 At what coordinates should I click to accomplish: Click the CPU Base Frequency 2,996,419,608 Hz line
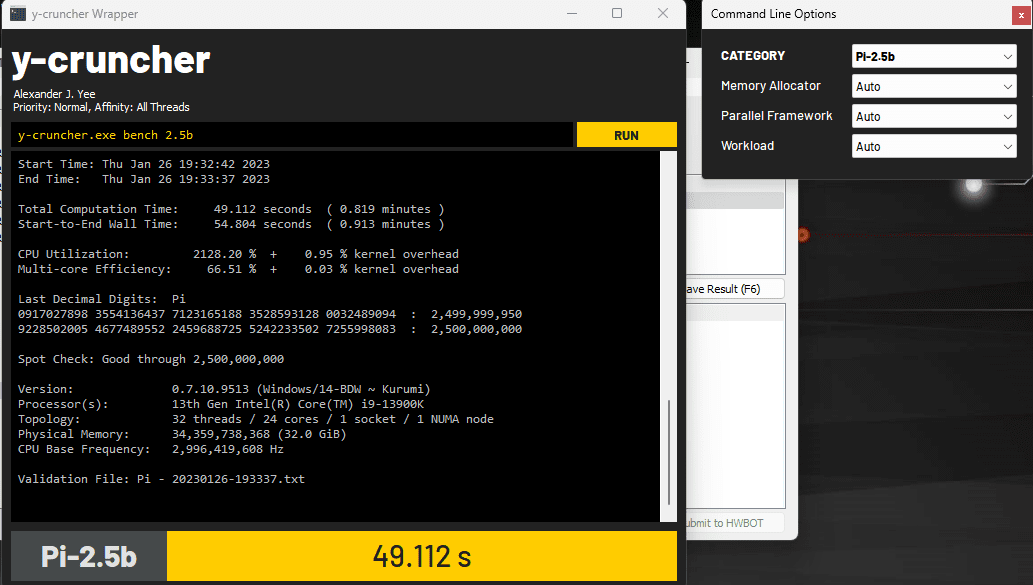click(151, 449)
